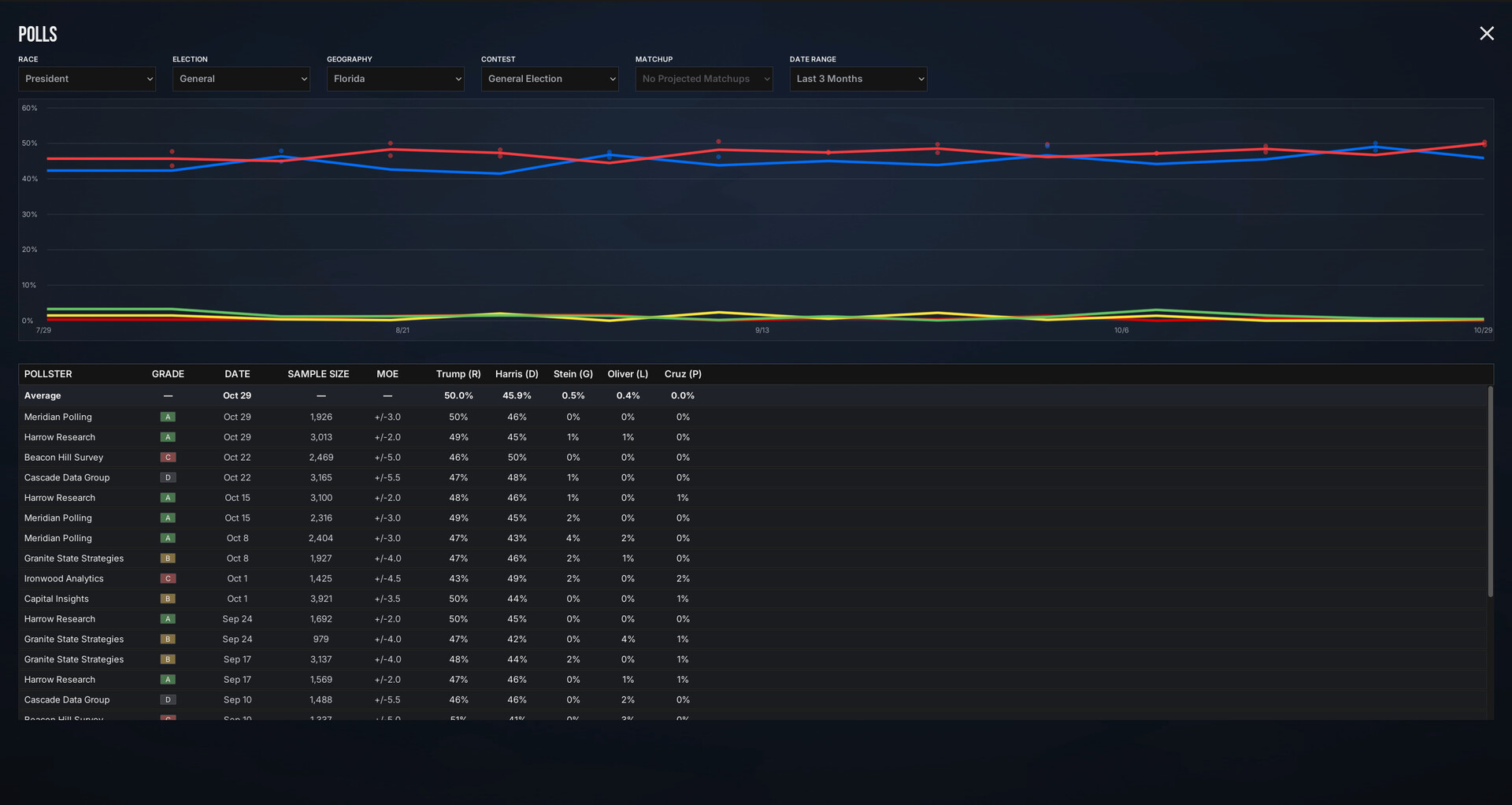Screen dimensions: 1512x805
Task: Open the Election dropdown showing General
Action: (241, 79)
